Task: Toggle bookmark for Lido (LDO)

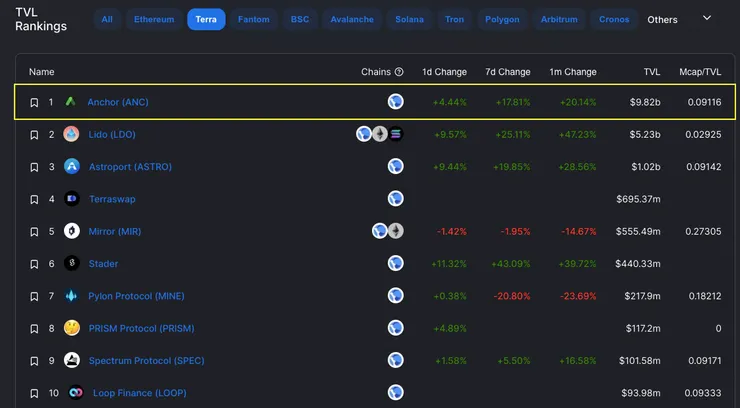Action: (34, 134)
